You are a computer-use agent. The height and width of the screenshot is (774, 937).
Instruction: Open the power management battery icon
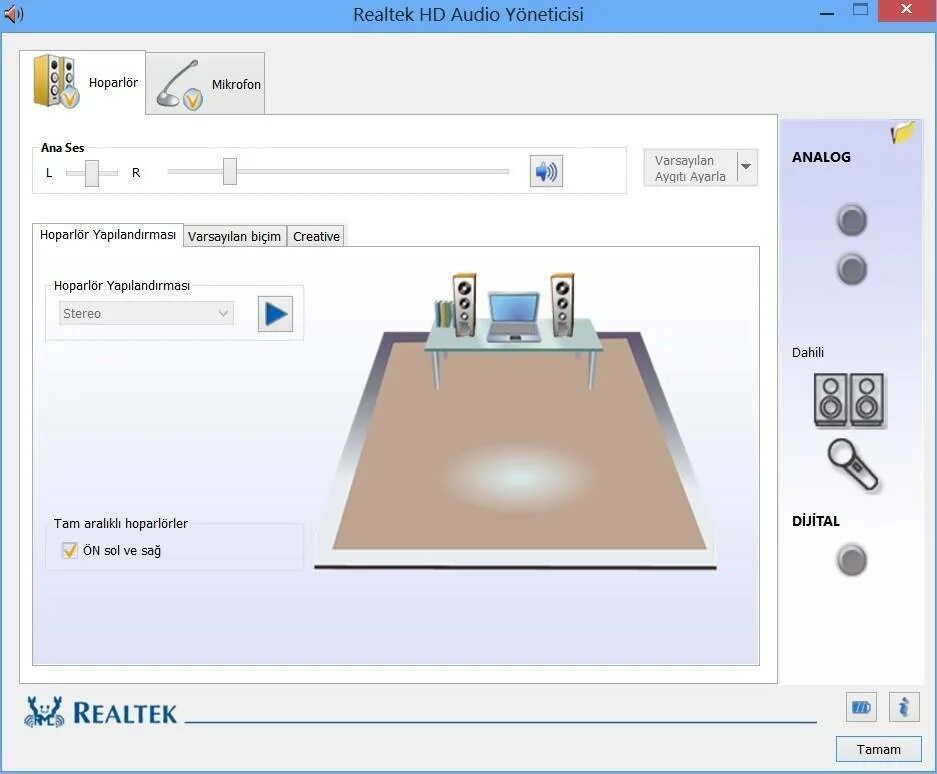coord(861,708)
